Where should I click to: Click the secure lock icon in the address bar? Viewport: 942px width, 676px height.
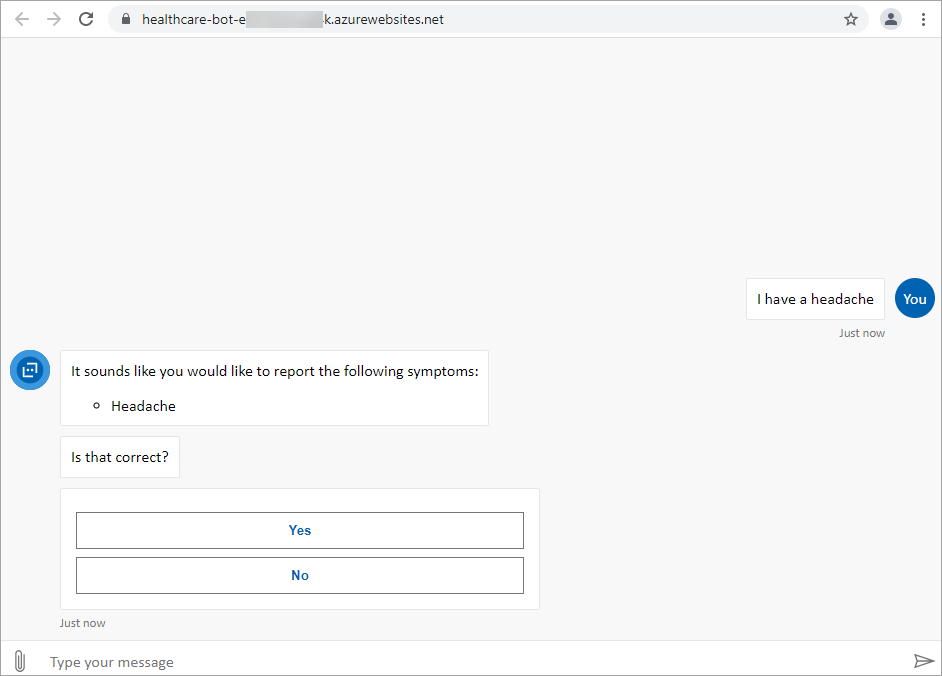[125, 18]
